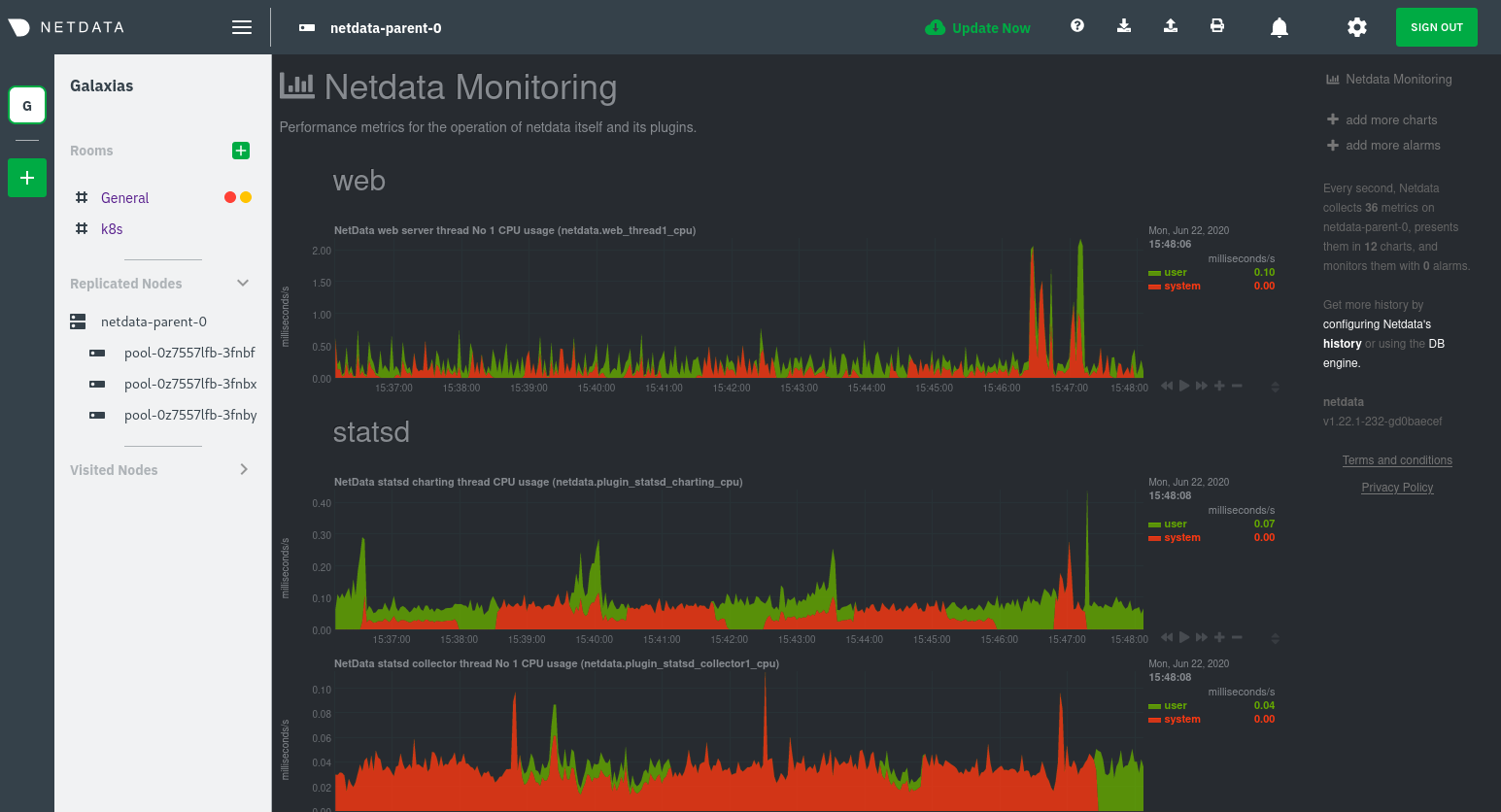Click the hash icon beside General

[x=82, y=197]
